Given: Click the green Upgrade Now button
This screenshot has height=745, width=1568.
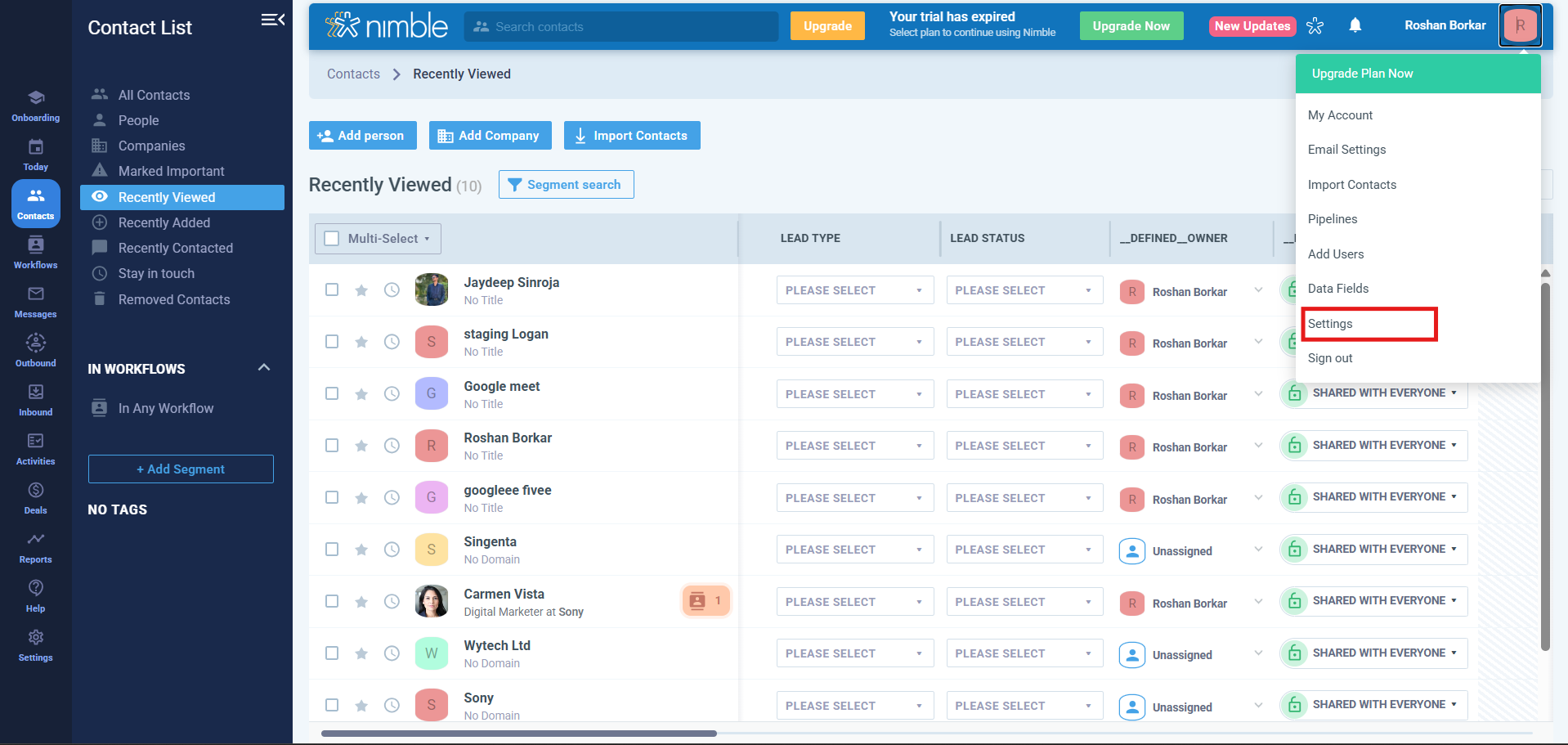Looking at the screenshot, I should click(1131, 26).
